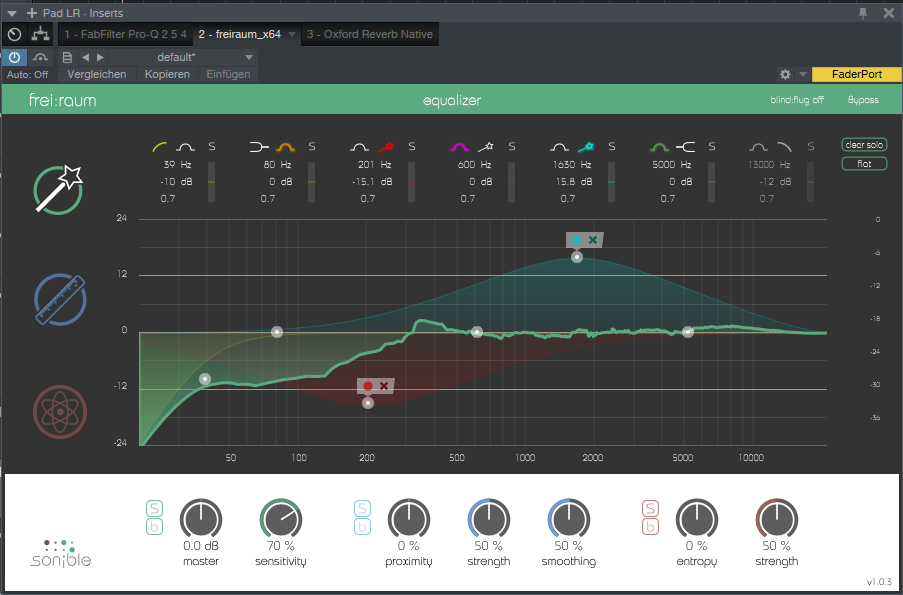The height and width of the screenshot is (595, 903).
Task: Select bell filter type for 13000 Hz band
Action: coord(759,147)
